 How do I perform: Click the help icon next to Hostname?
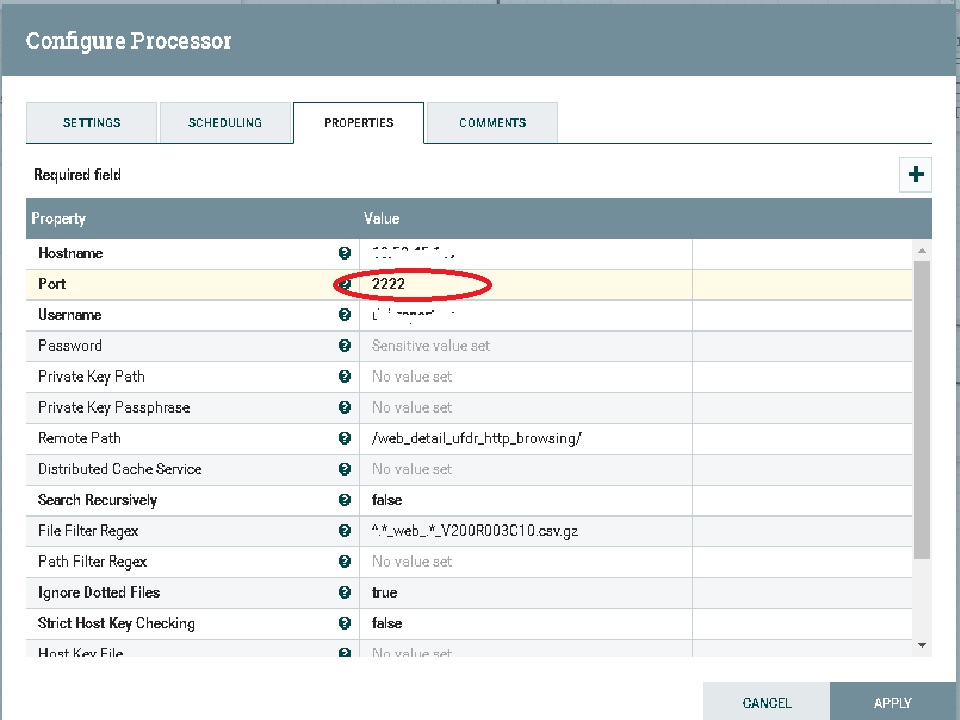pyautogui.click(x=344, y=253)
